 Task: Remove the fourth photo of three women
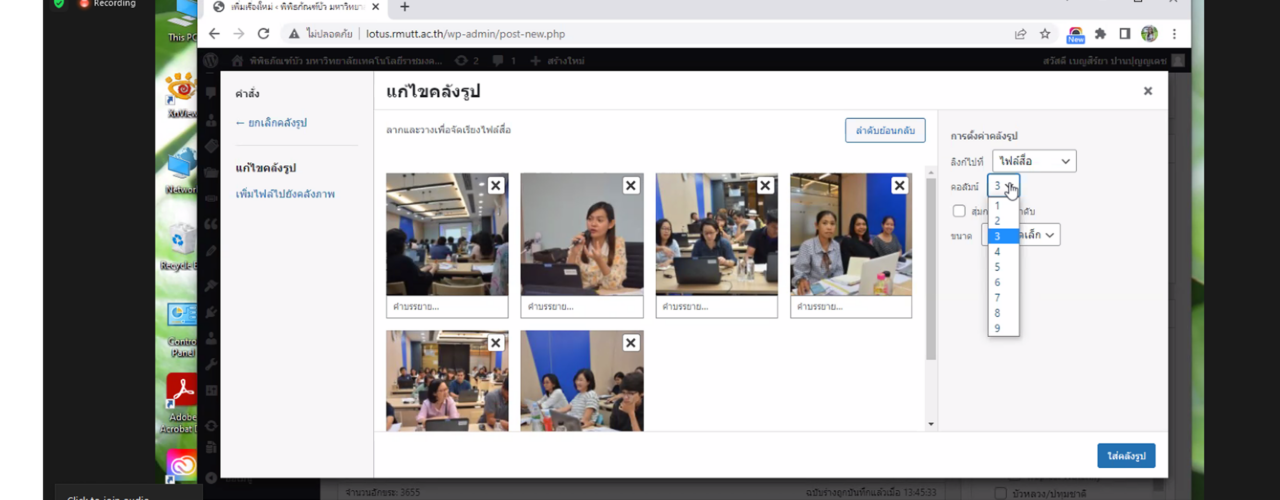tap(900, 185)
